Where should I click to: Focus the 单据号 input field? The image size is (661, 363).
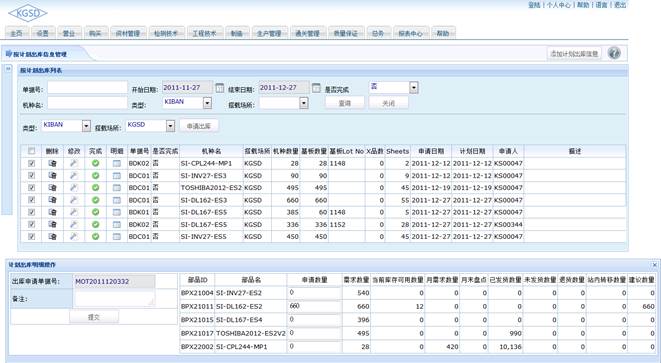point(87,88)
